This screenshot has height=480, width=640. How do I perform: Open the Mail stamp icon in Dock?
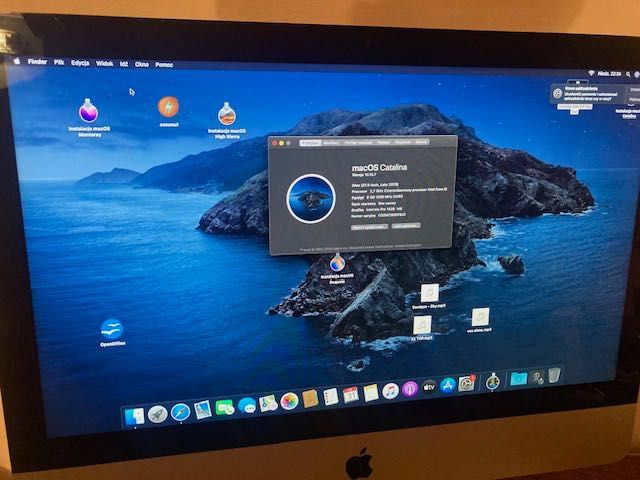coord(202,409)
